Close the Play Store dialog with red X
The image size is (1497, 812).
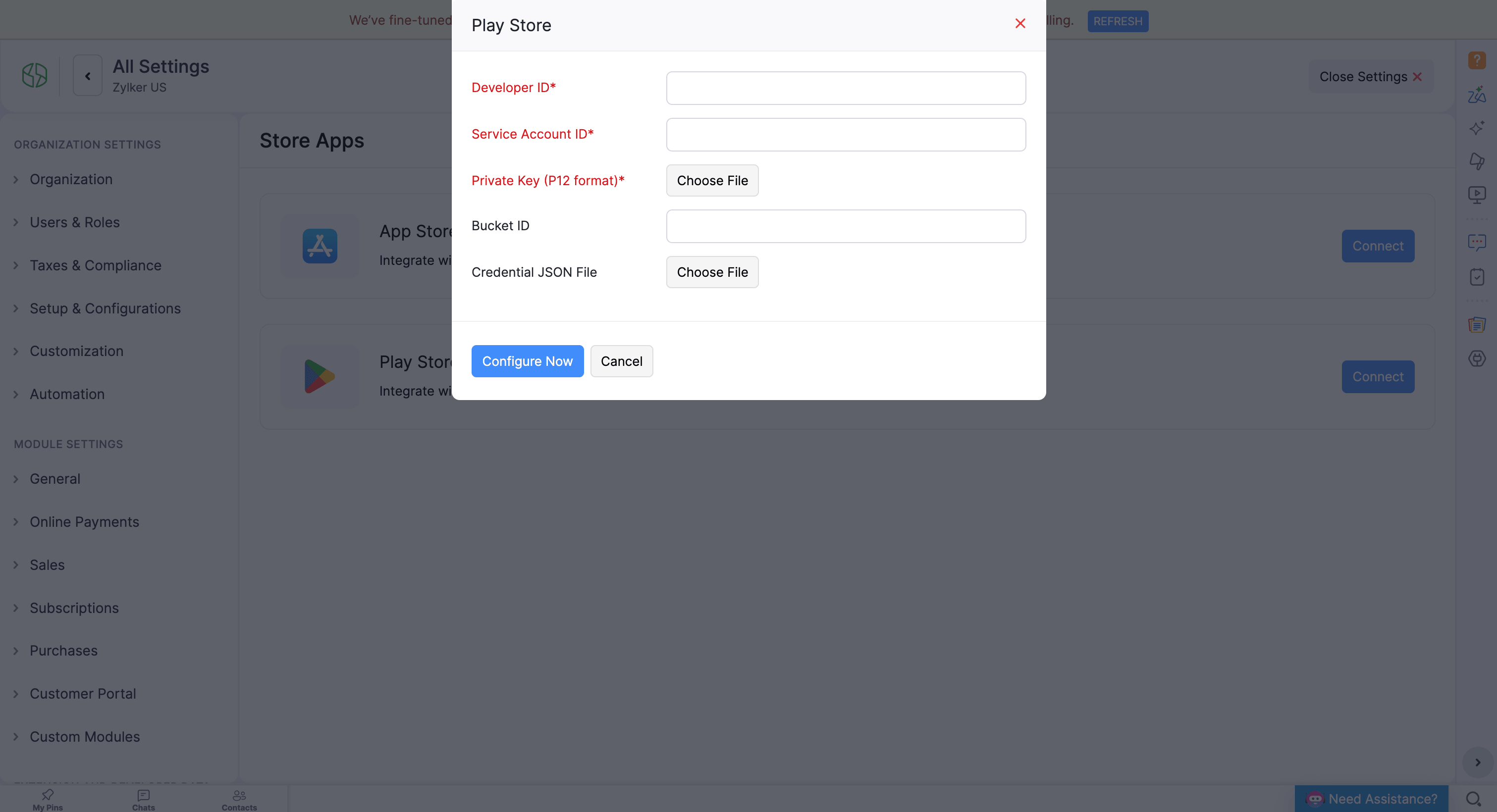tap(1020, 23)
